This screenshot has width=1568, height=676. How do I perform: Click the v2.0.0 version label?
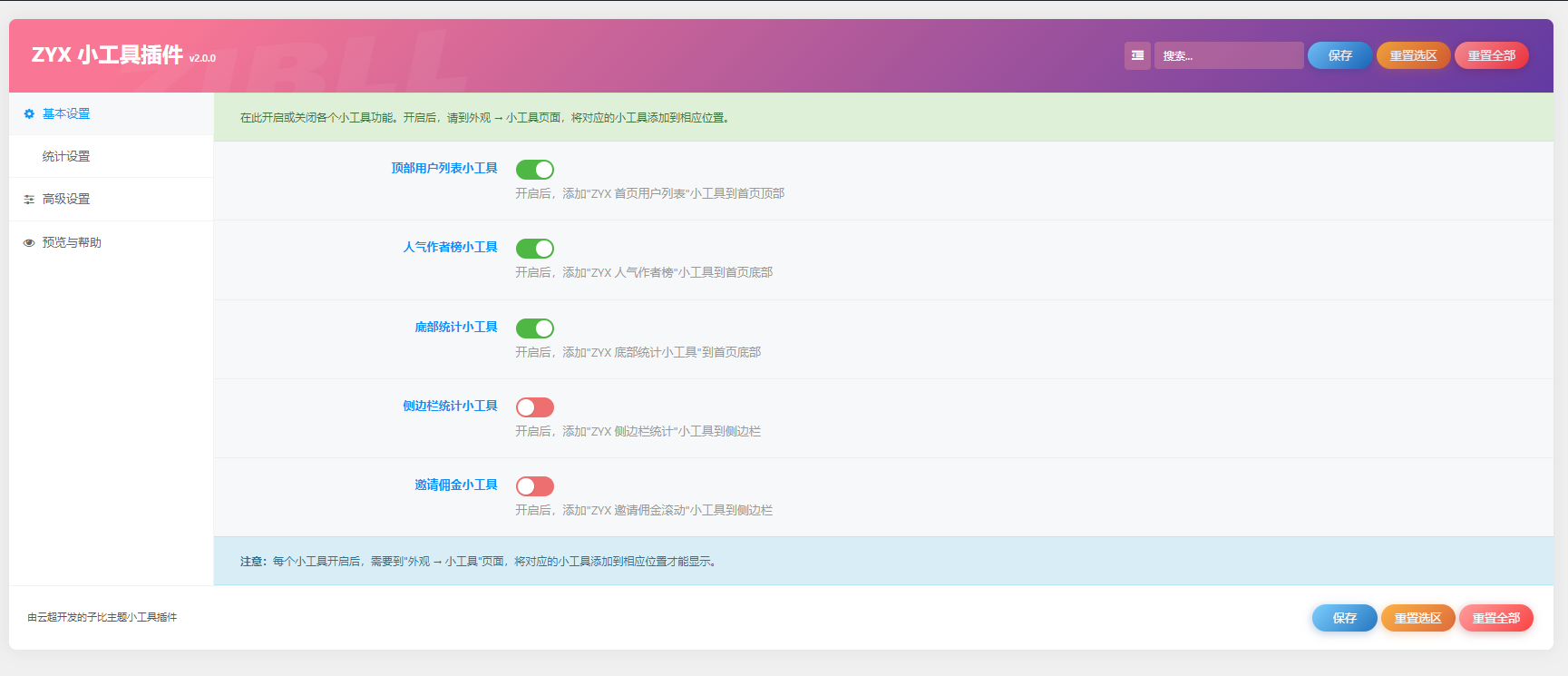click(x=202, y=58)
